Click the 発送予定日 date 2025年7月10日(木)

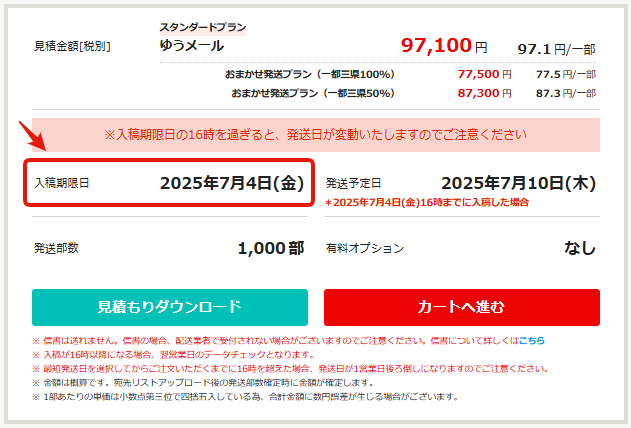click(x=518, y=183)
